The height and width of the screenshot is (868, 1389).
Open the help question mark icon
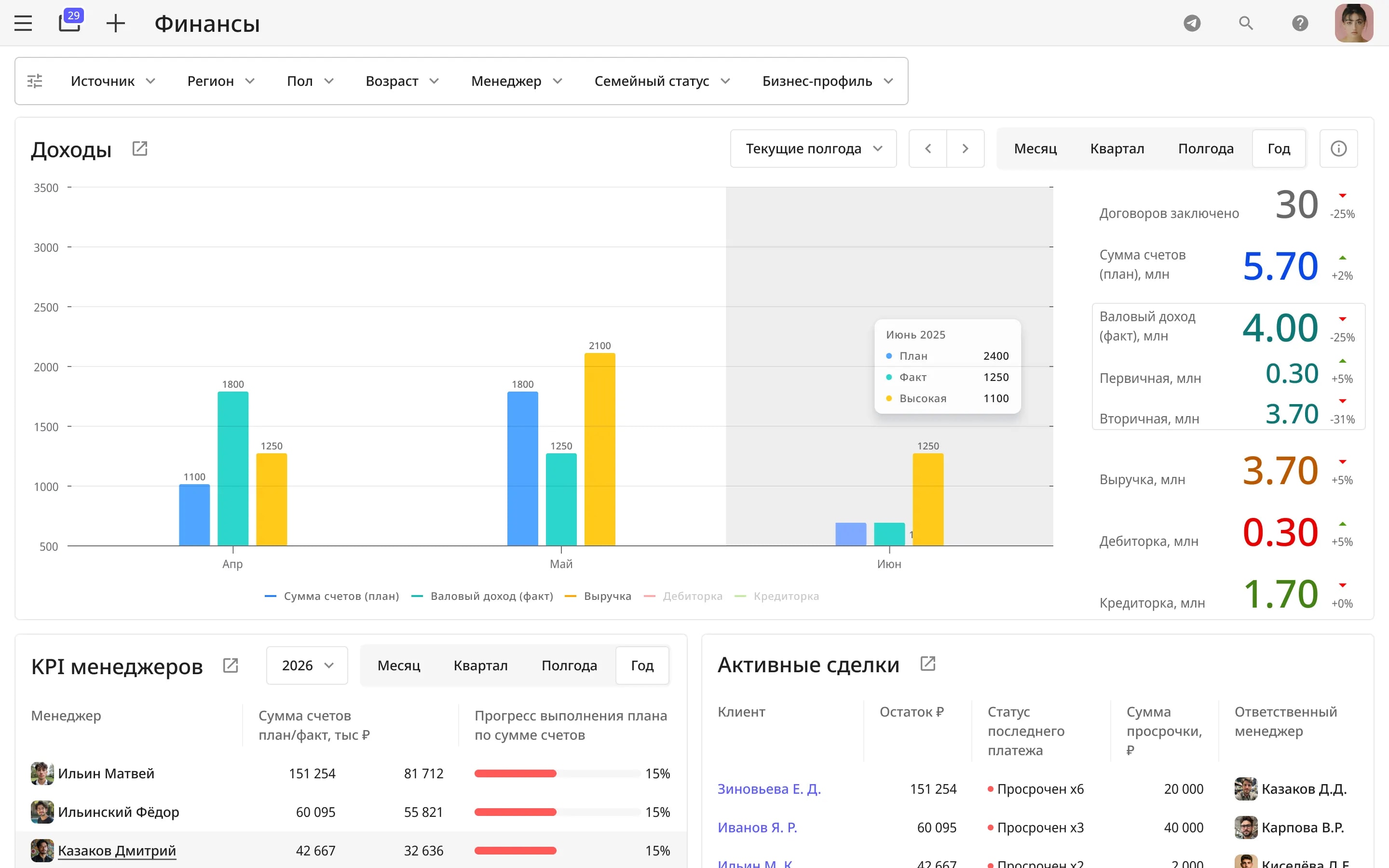1300,24
